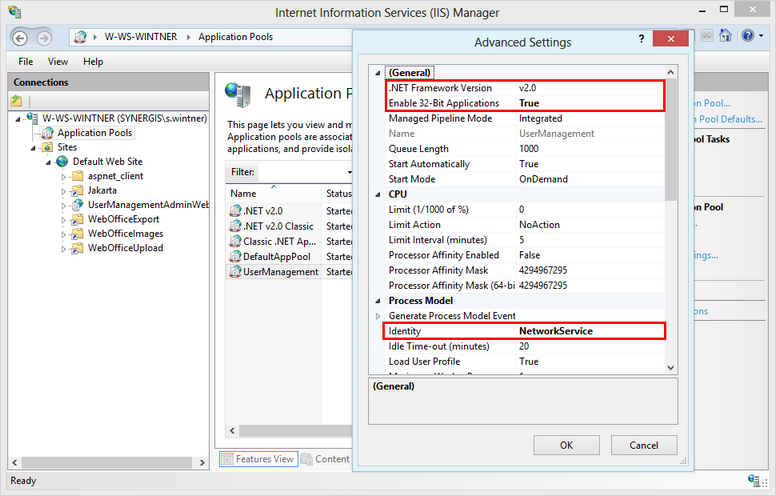
Task: Open the Filter dropdown arrow
Action: [x=349, y=172]
